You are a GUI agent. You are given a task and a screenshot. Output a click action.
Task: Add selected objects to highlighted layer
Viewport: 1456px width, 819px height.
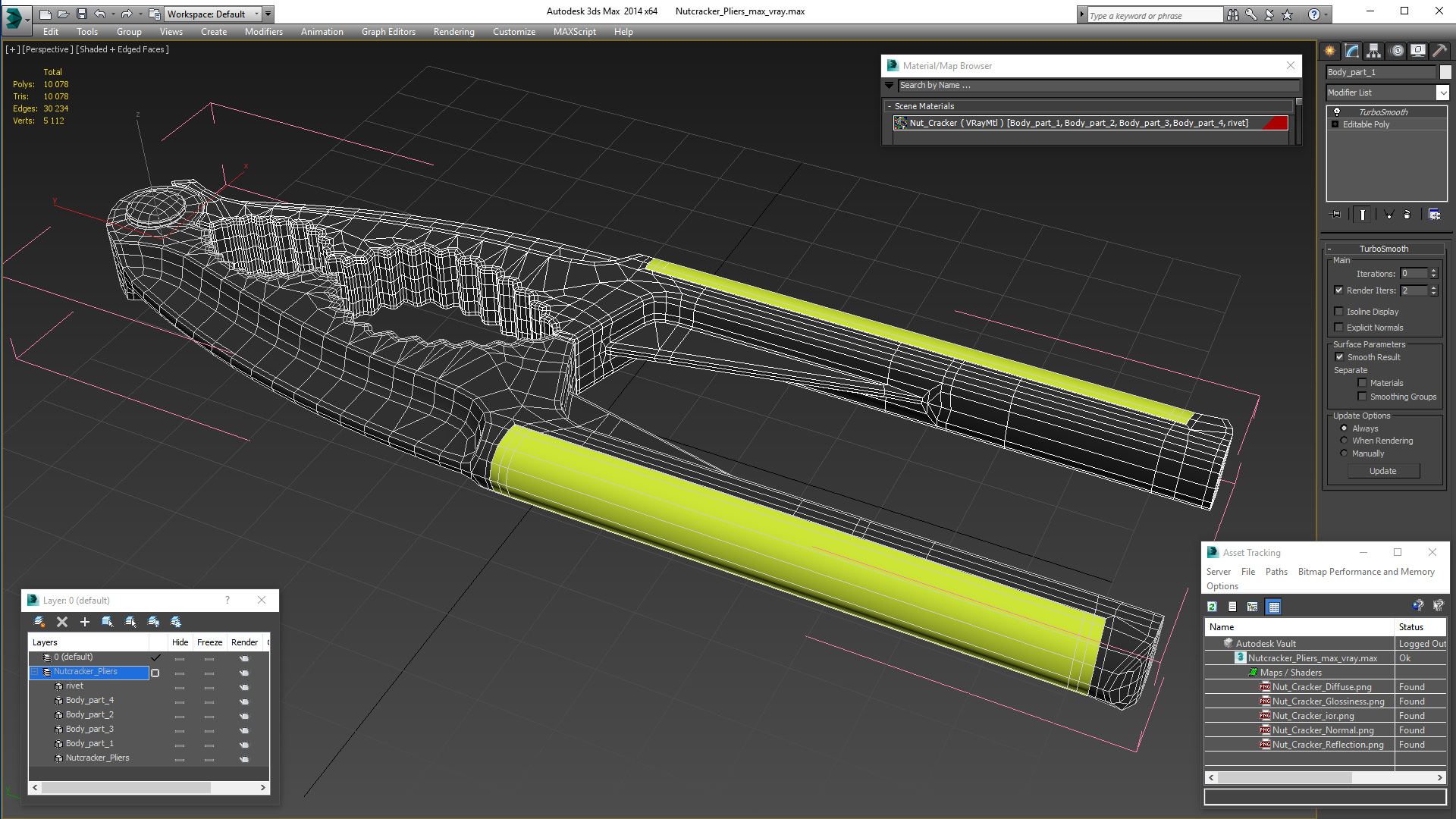coord(85,622)
